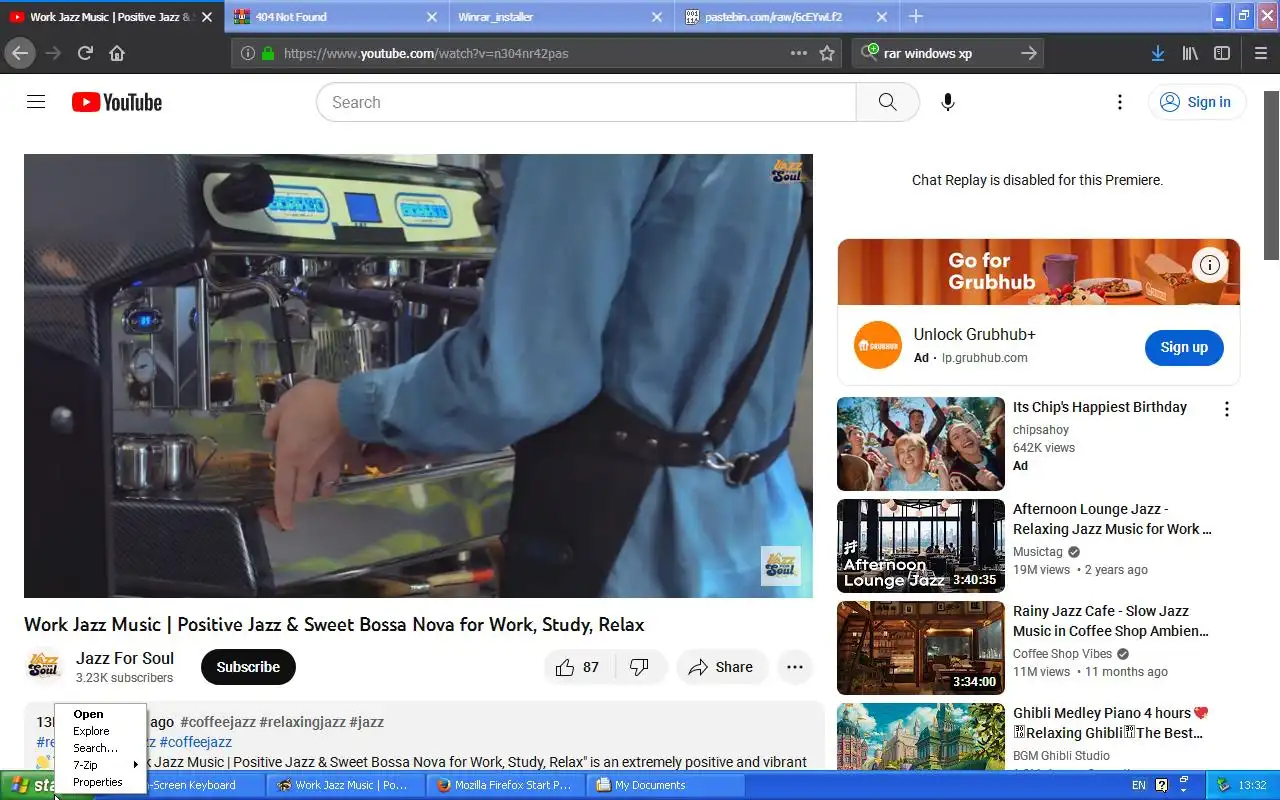Go to YouTube home via logo
The image size is (1280, 800).
click(x=117, y=102)
